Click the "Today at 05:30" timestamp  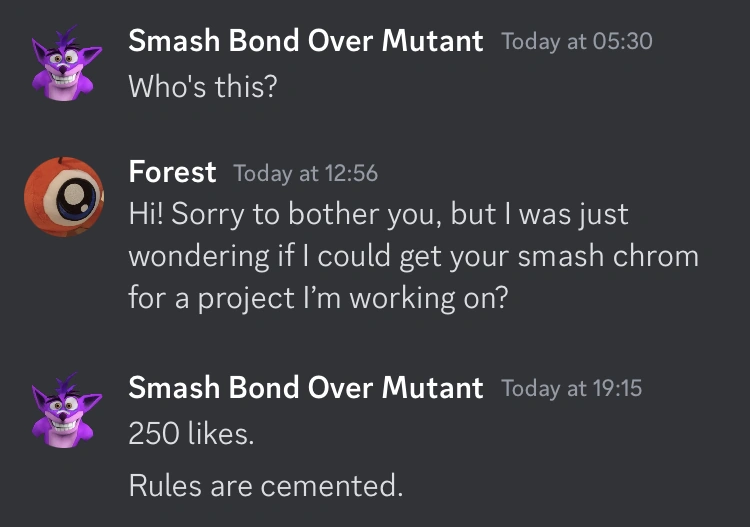(x=577, y=42)
